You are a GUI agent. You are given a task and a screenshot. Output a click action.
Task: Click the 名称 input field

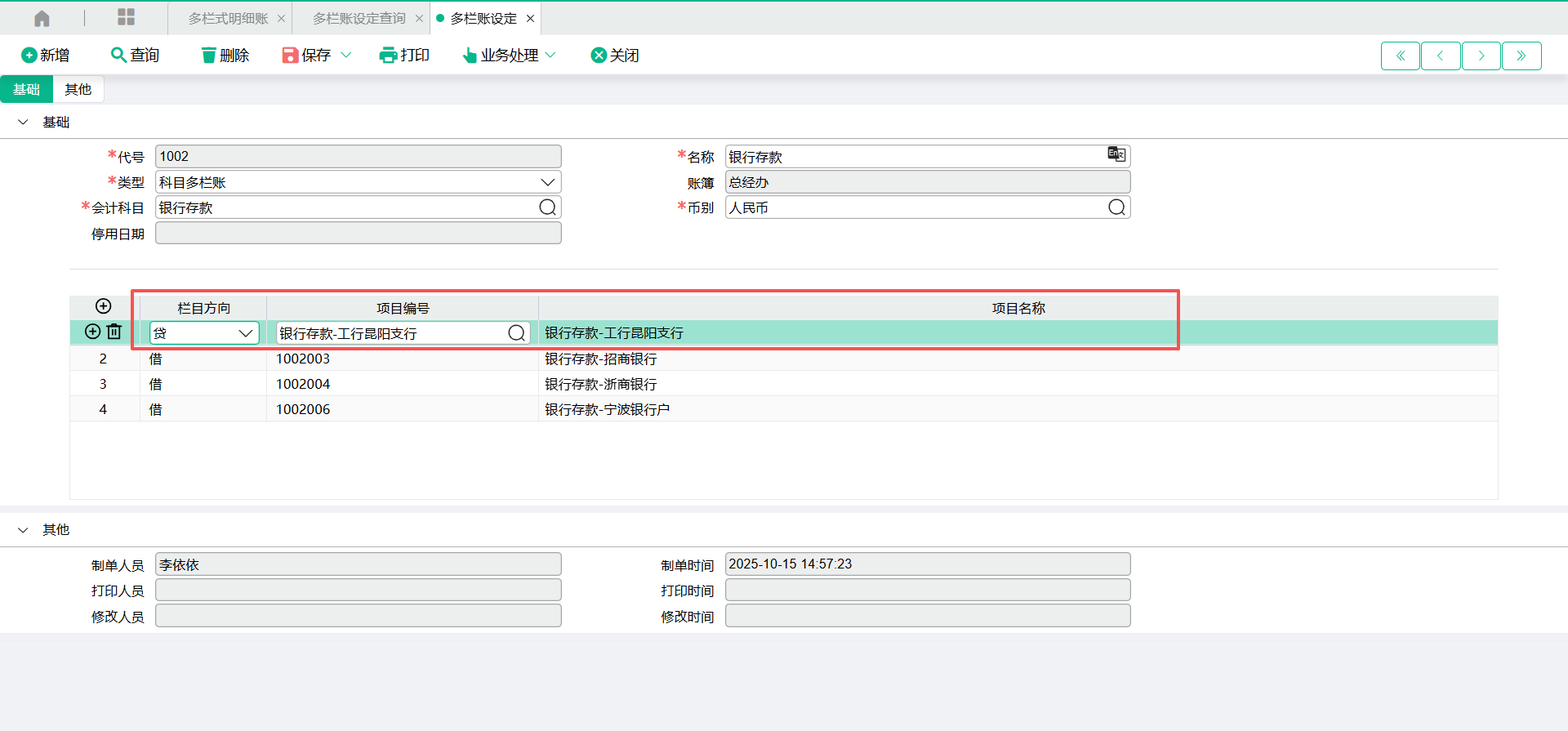(911, 157)
